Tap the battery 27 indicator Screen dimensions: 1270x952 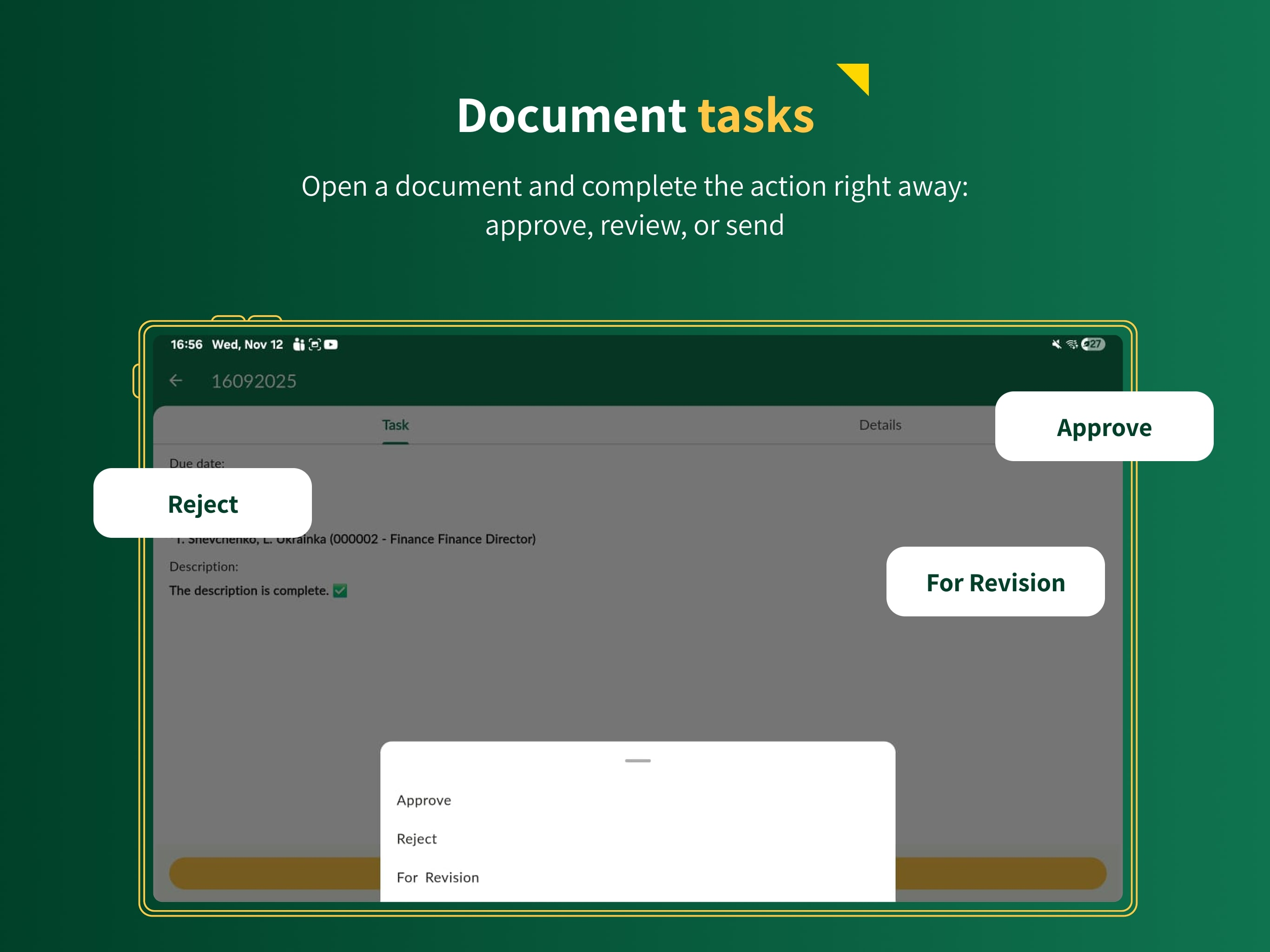coord(1092,344)
